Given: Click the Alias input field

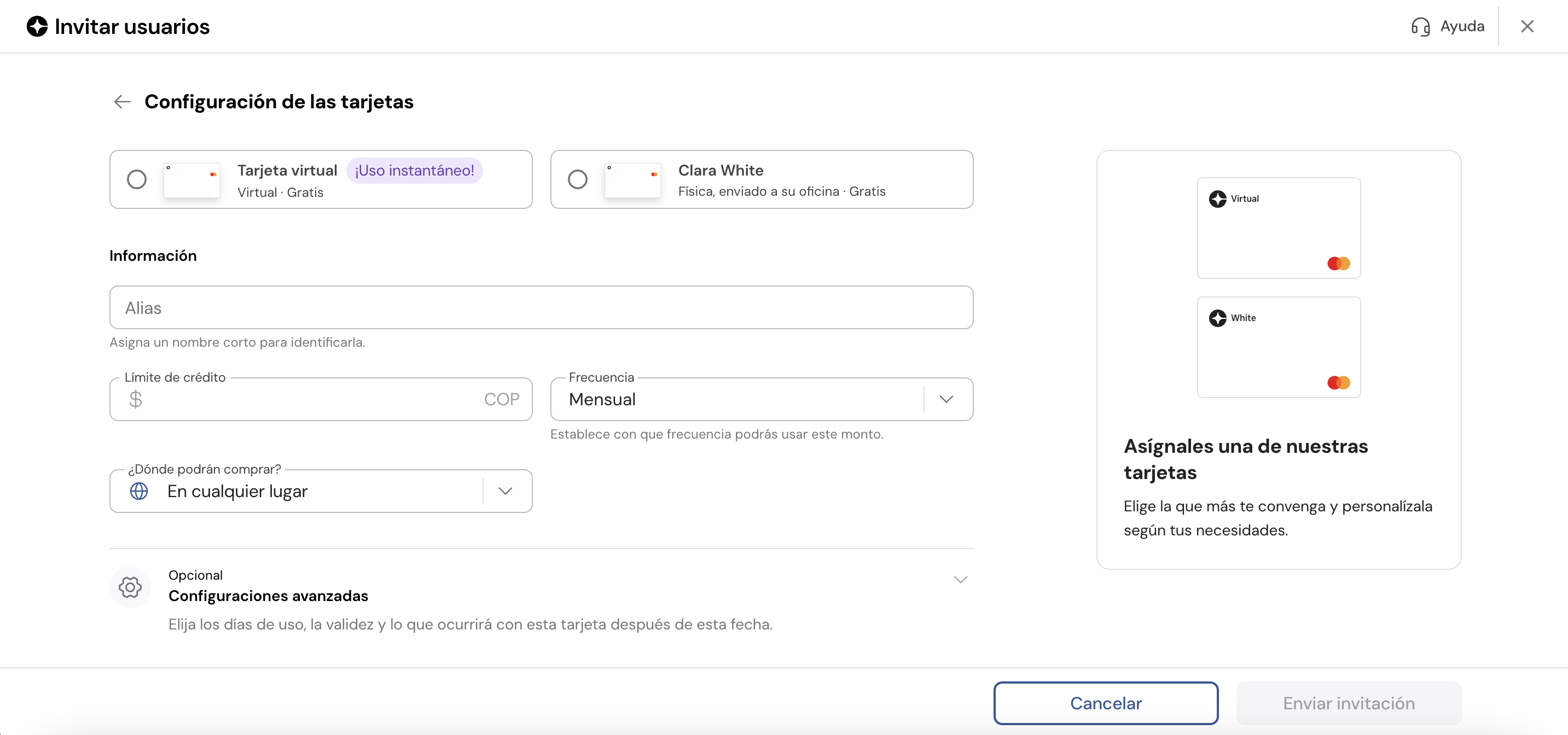Looking at the screenshot, I should point(541,307).
